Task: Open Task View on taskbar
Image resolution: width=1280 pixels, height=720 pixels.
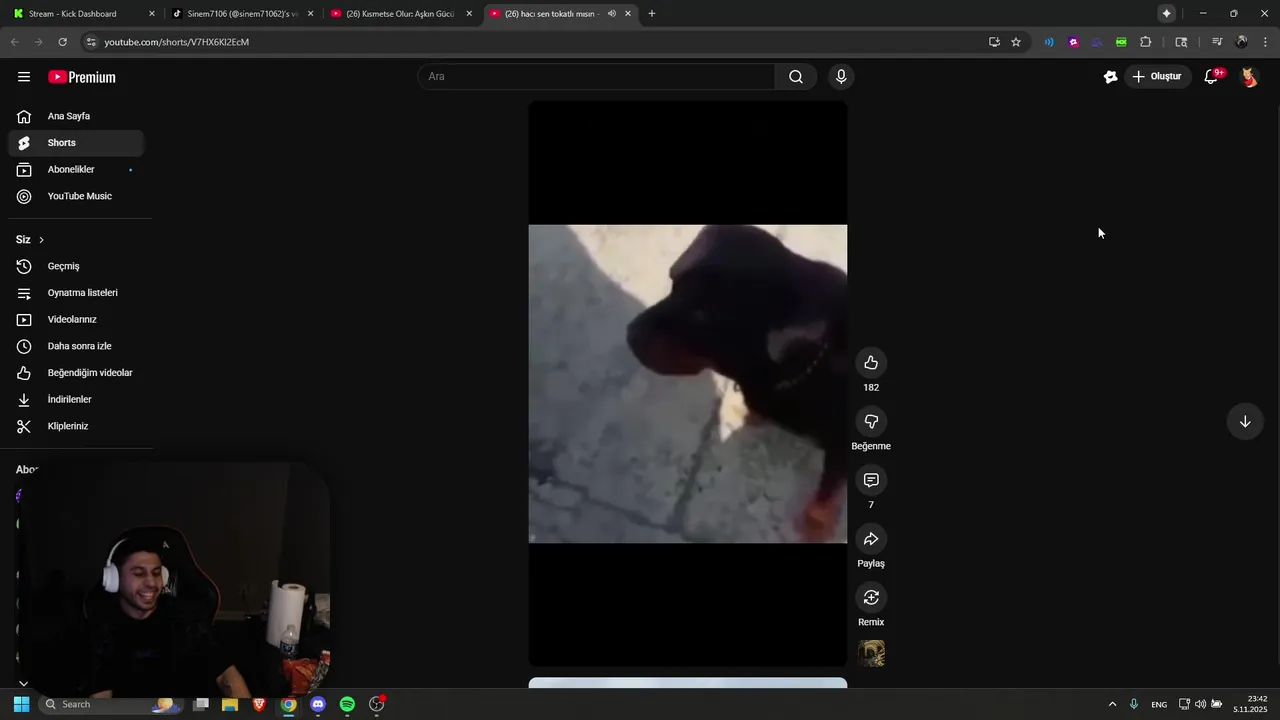Action: click(x=201, y=704)
